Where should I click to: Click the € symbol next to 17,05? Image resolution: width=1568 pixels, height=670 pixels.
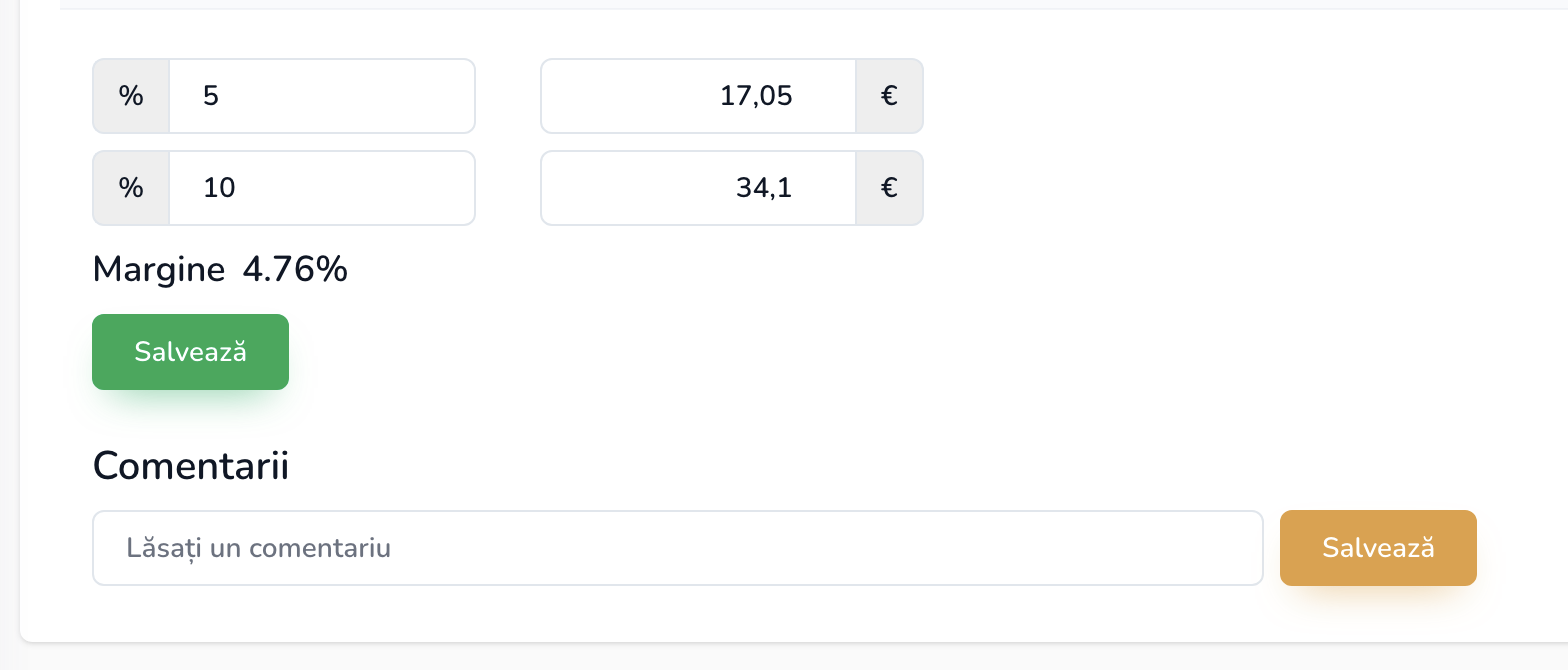[889, 96]
